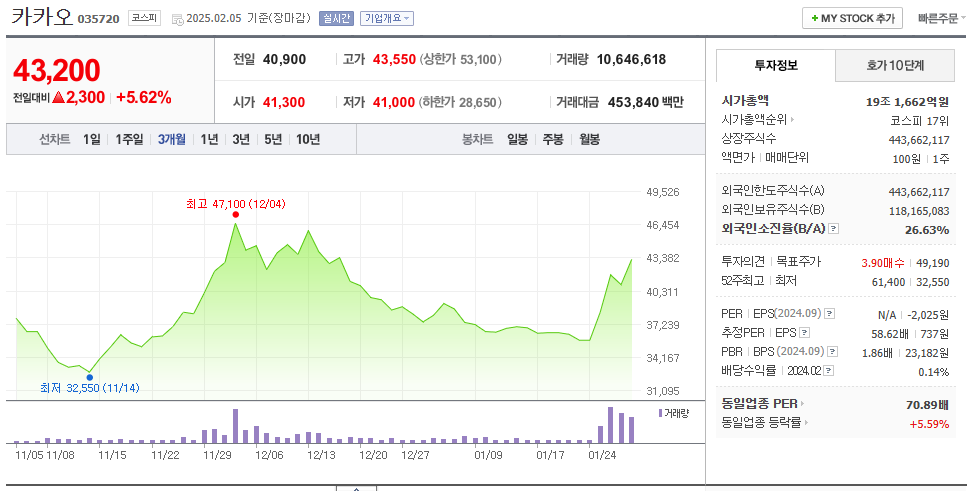This screenshot has width=969, height=491.
Task: Click the change rate +5.62%
Action: click(x=143, y=98)
